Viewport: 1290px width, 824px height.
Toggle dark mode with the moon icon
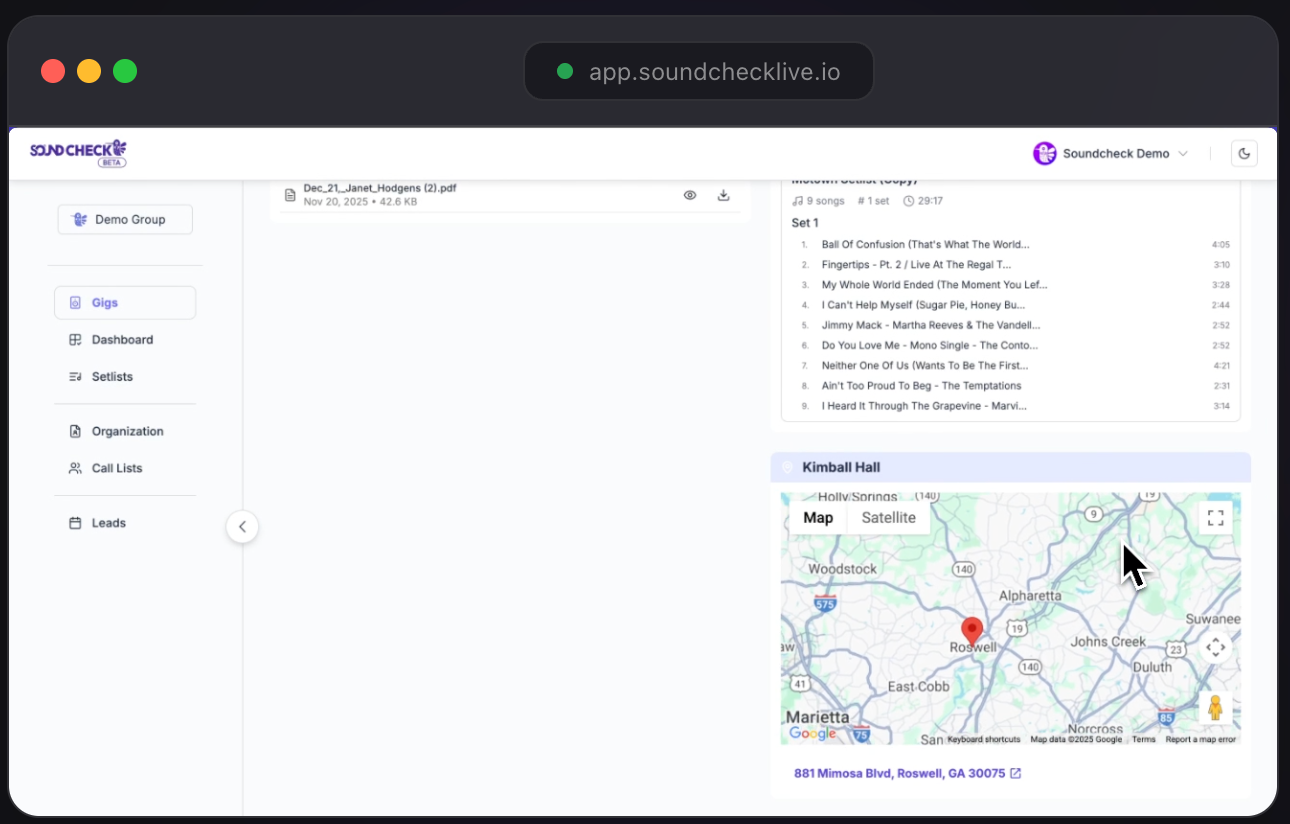click(1244, 153)
